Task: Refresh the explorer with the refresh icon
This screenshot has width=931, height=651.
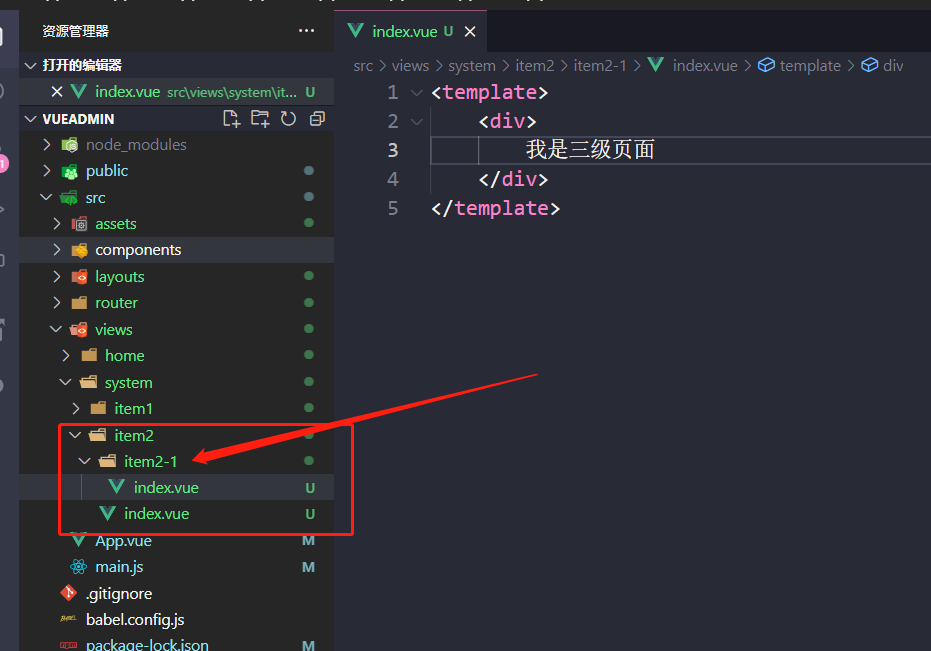Action: click(289, 119)
